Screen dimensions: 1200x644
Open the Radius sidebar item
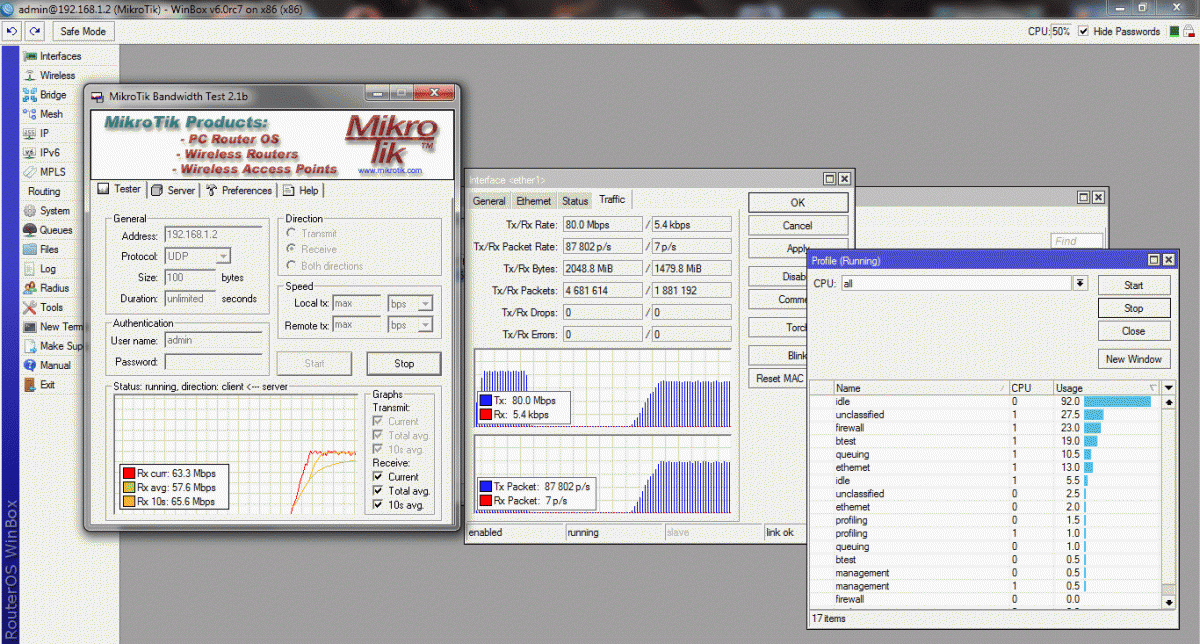pos(30,288)
